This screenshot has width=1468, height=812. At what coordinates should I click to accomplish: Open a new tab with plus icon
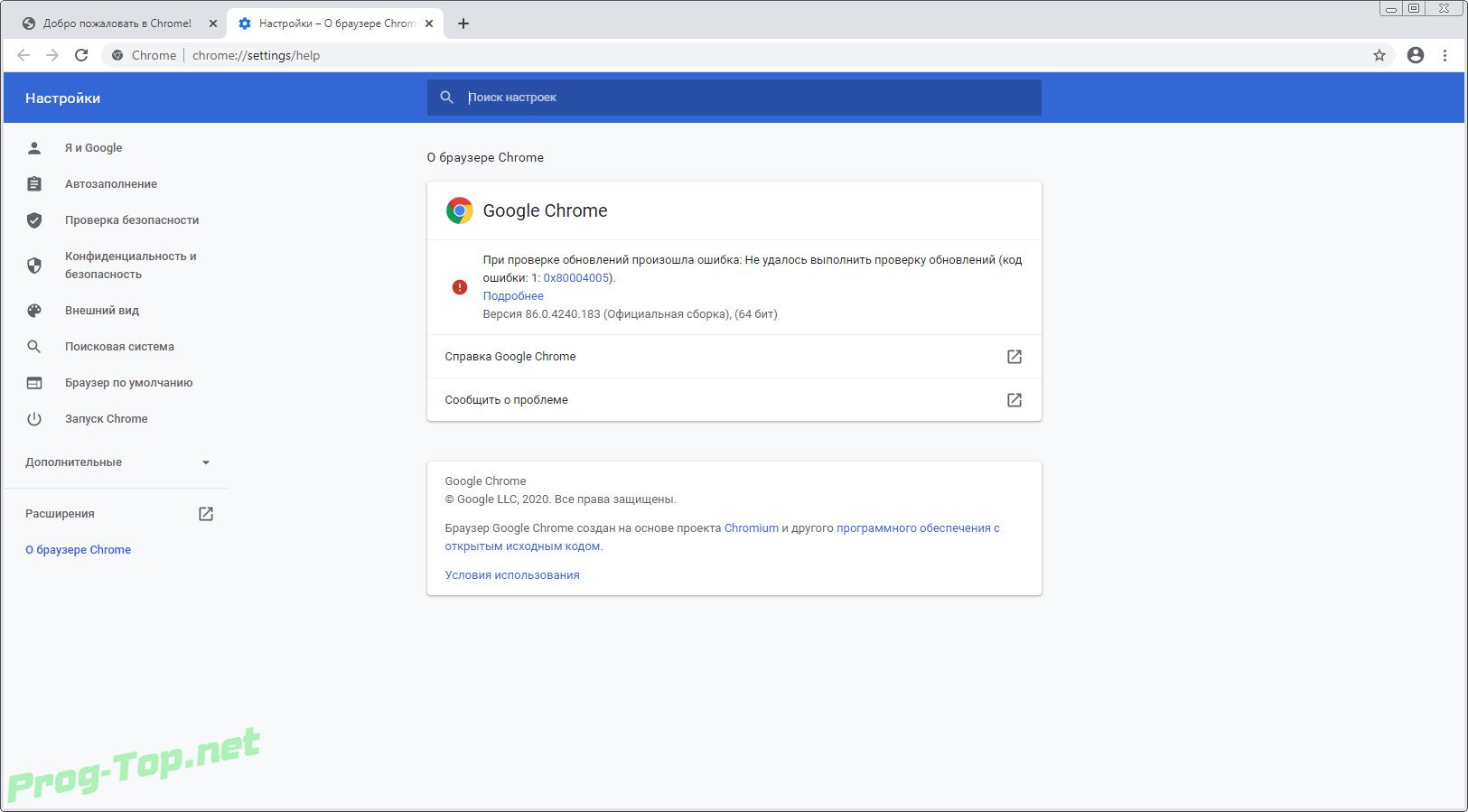463,23
